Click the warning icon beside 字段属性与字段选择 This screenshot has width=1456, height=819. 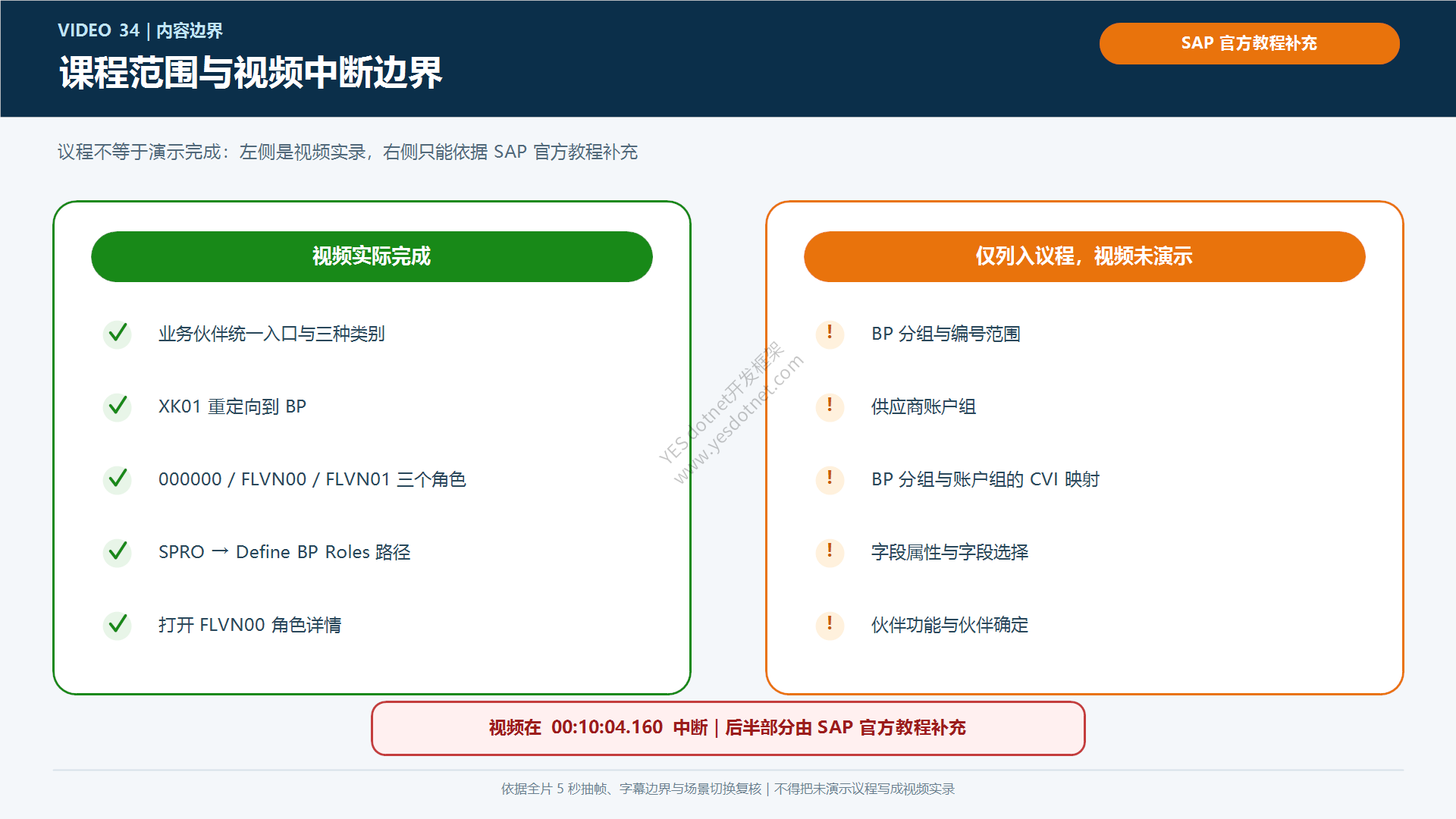830,552
